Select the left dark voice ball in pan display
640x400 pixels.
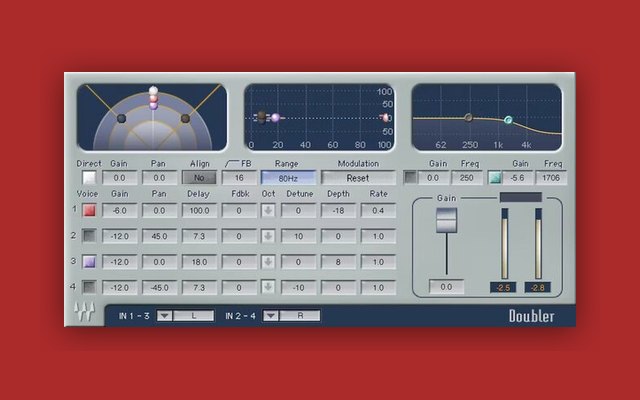[x=121, y=118]
